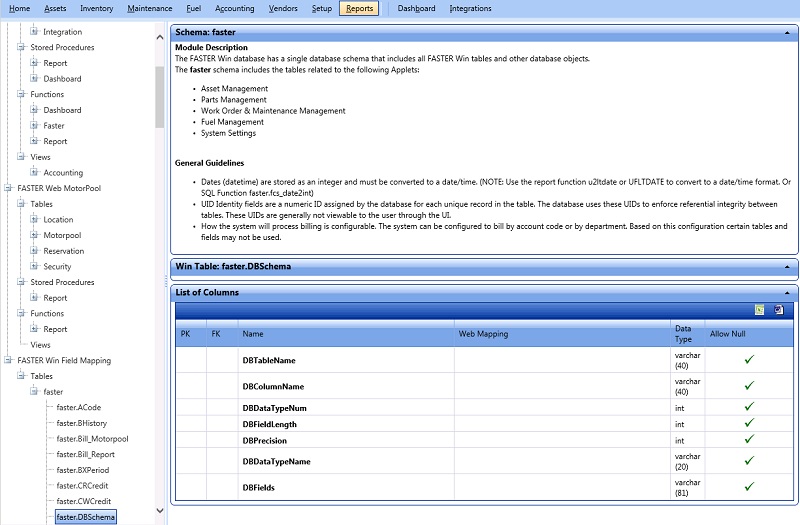This screenshot has width=800, height=525.
Task: Click the Faster functions node
Action: (54, 126)
